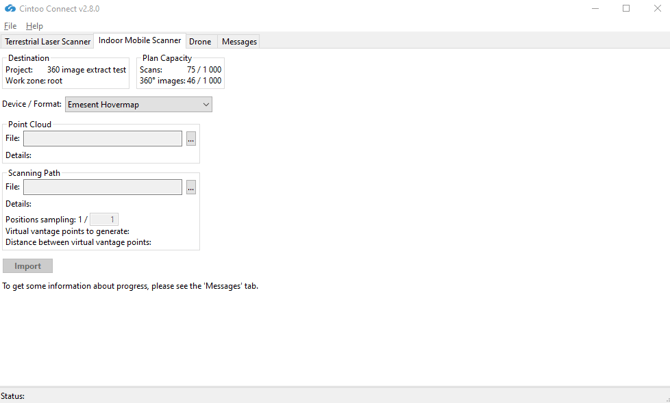Open the Device / Format dropdown
The image size is (670, 403).
[138, 104]
